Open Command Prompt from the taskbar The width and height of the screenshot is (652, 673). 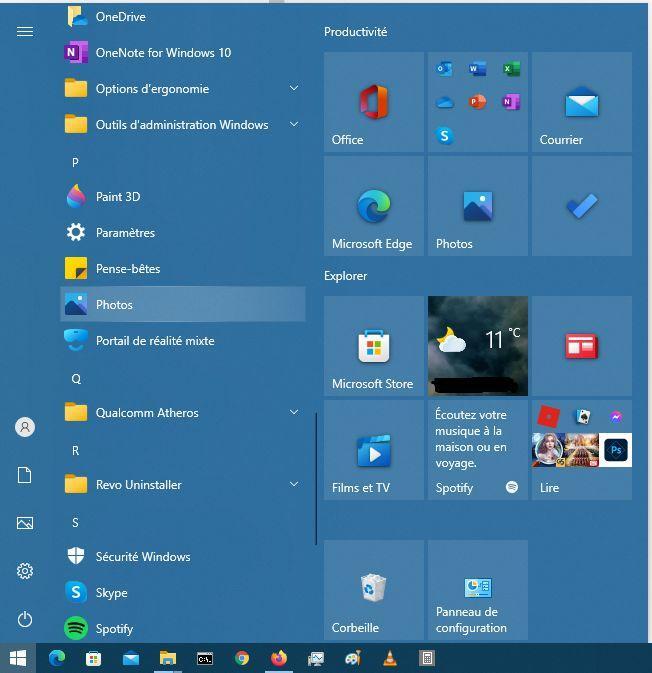pyautogui.click(x=205, y=658)
